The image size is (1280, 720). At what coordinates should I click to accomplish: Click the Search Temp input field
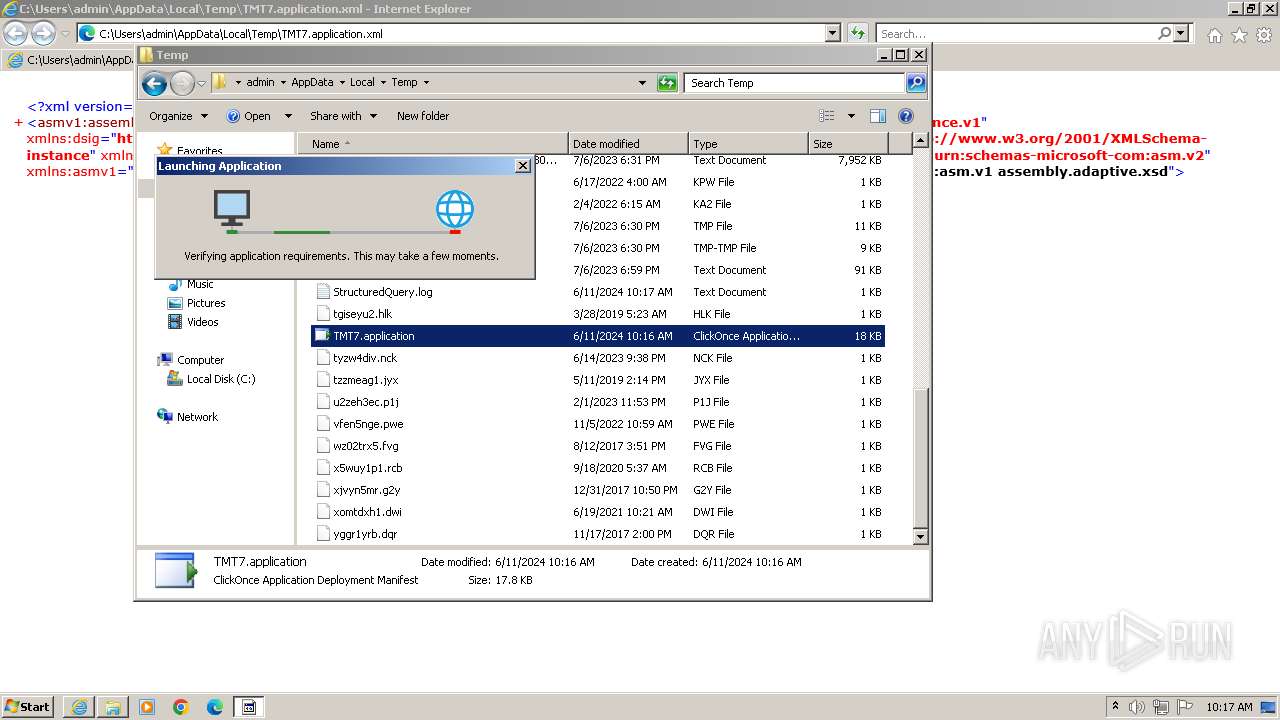[796, 83]
